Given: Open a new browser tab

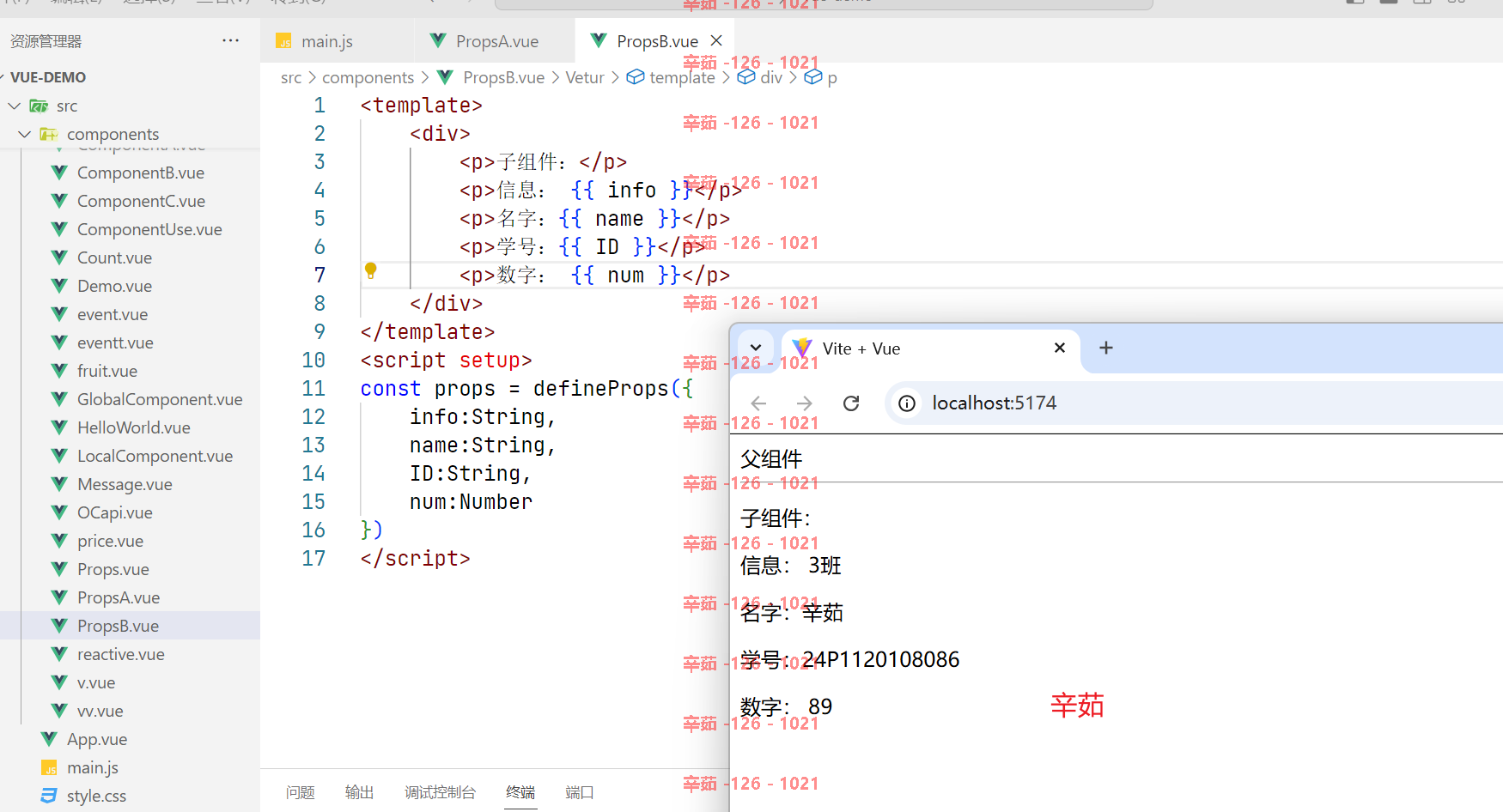Looking at the screenshot, I should click(1106, 348).
